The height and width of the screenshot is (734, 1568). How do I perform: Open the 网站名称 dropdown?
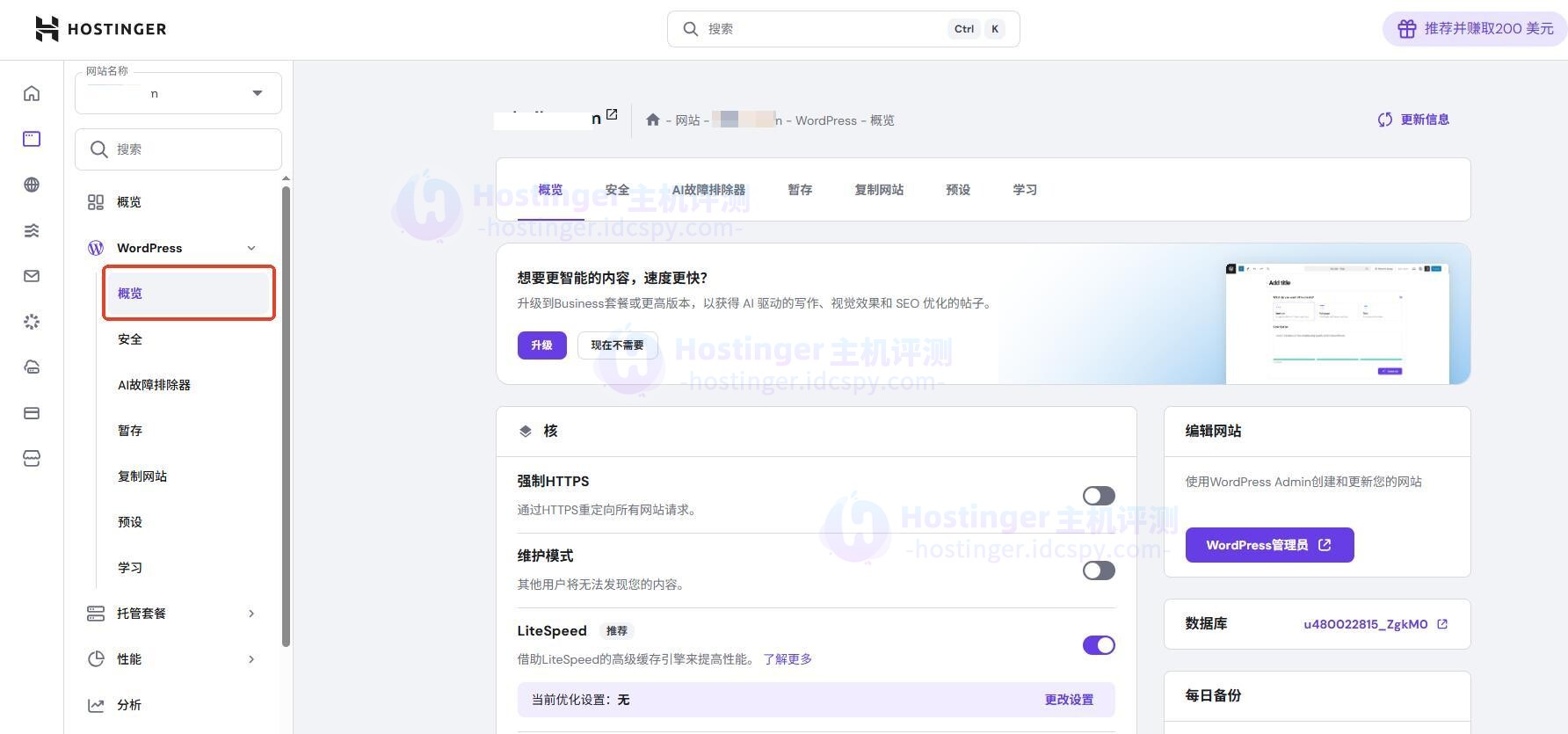tap(178, 93)
